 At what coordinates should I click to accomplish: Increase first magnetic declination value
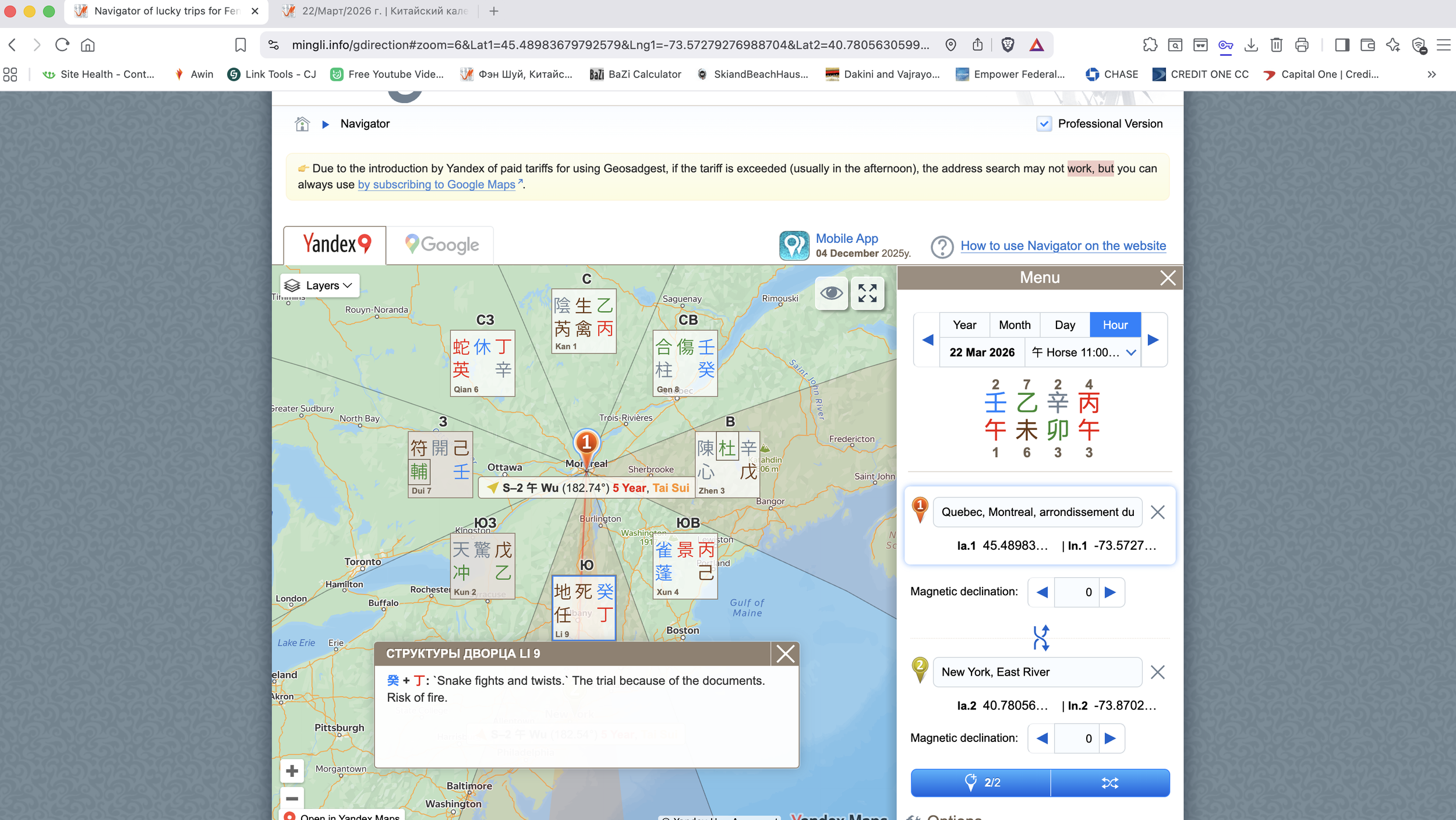[x=1110, y=592]
